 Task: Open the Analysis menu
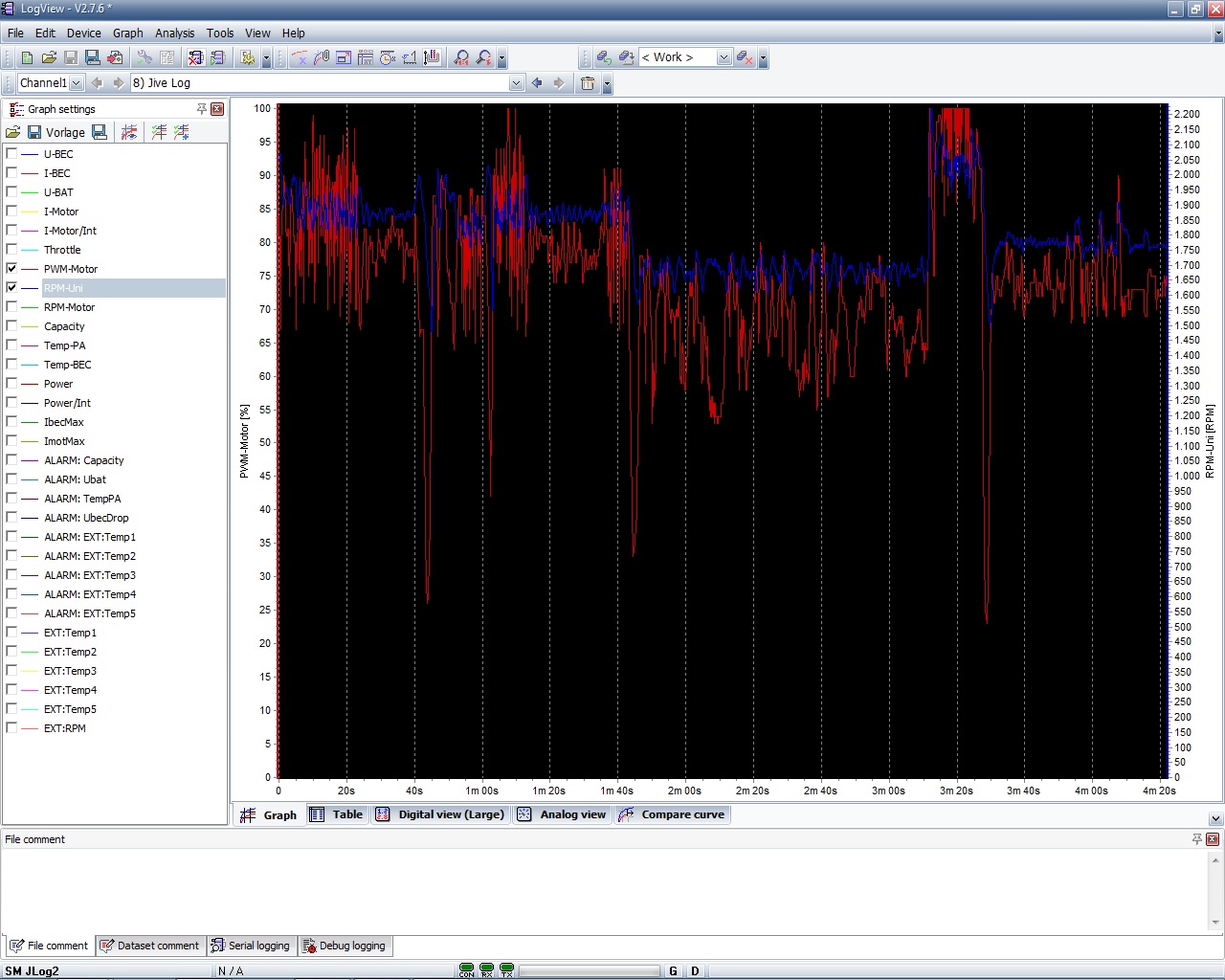pos(174,33)
